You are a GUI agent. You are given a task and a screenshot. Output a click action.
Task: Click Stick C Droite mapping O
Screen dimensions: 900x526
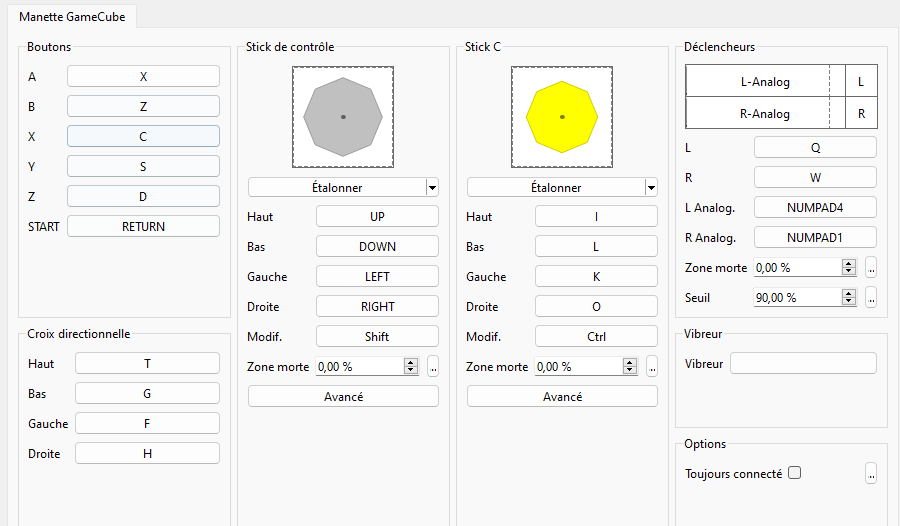[596, 306]
